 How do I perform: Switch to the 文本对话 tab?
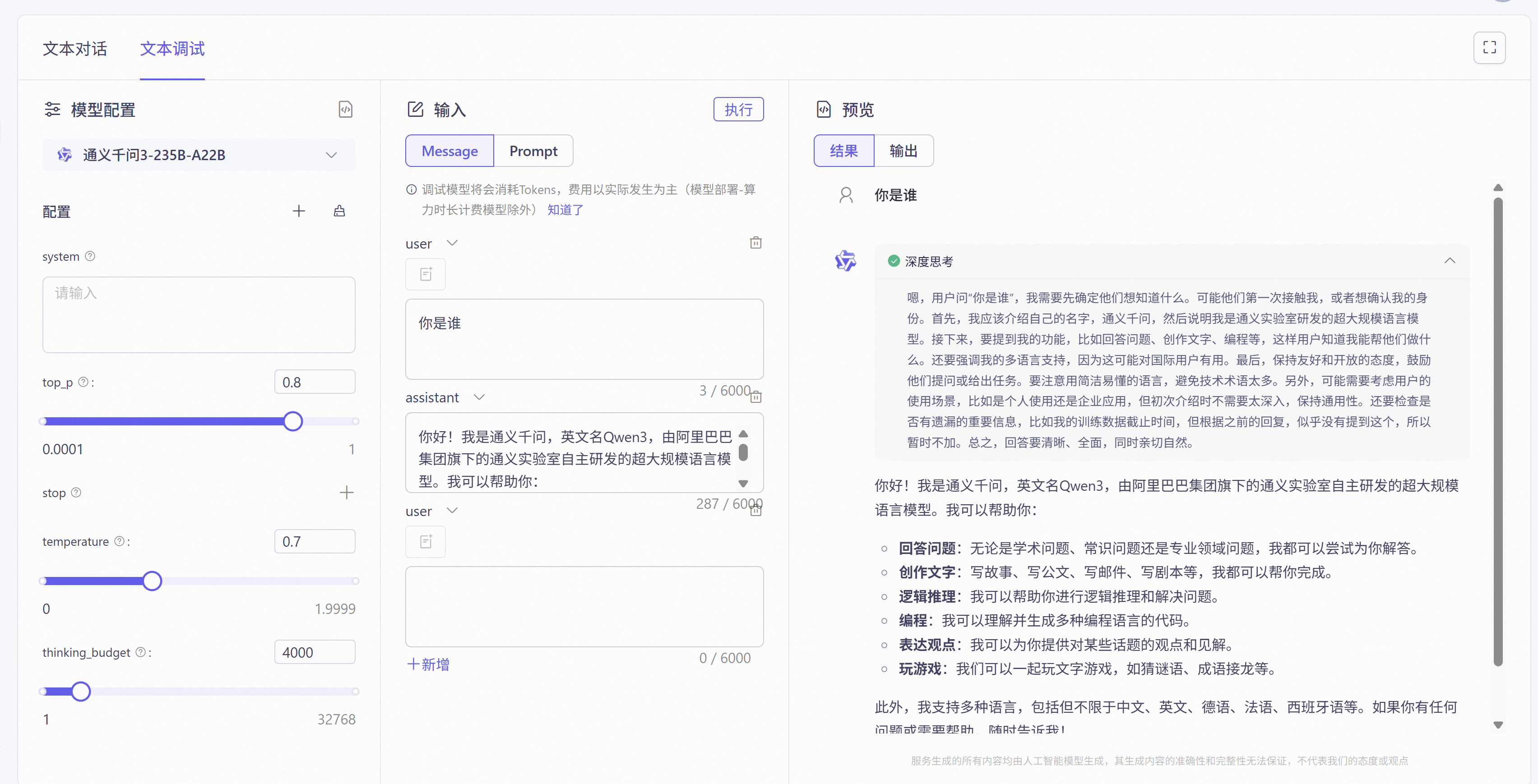(x=74, y=49)
